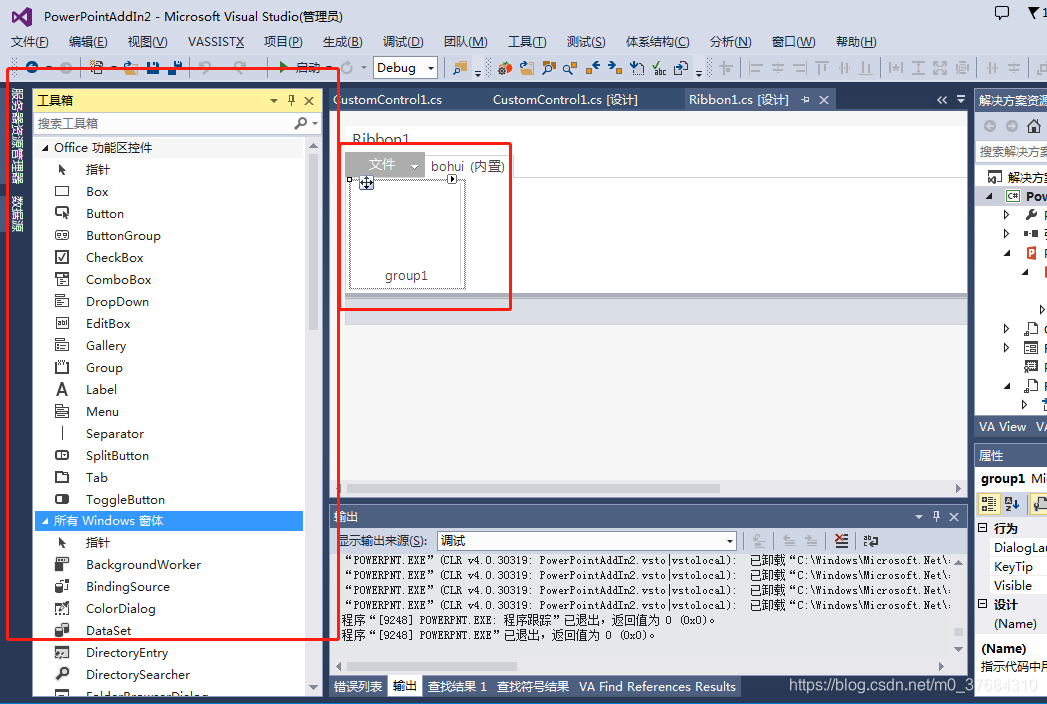The image size is (1047, 704).
Task: Click the navigate backward toolbar icon
Action: coord(31,67)
